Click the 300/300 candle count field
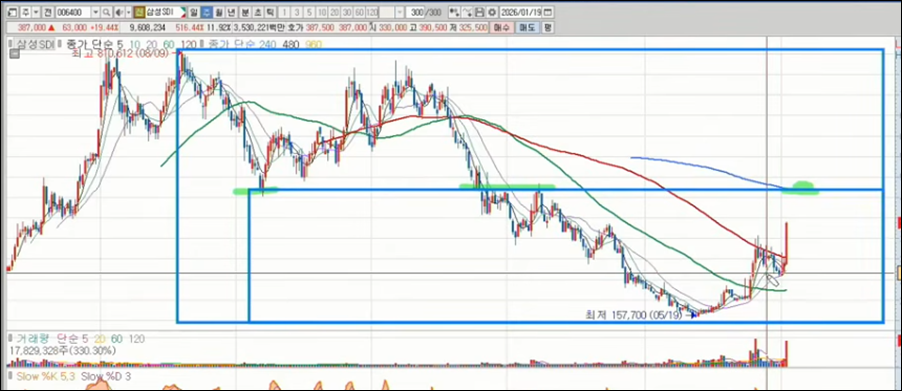 coord(425,12)
